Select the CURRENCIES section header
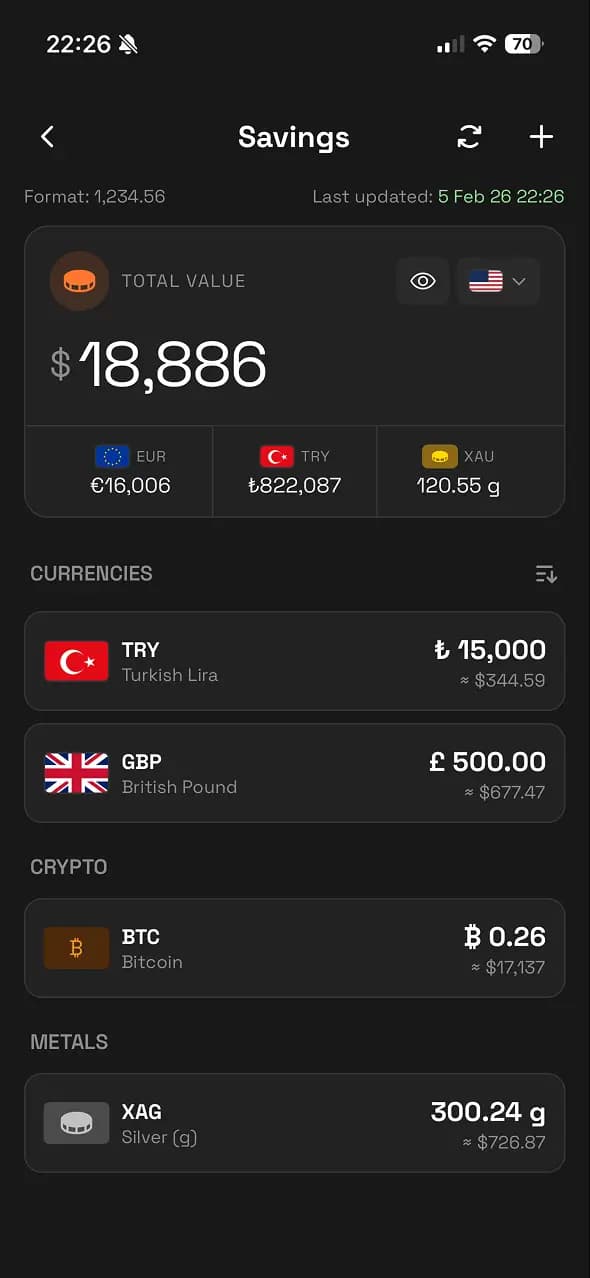590x1278 pixels. 89,573
